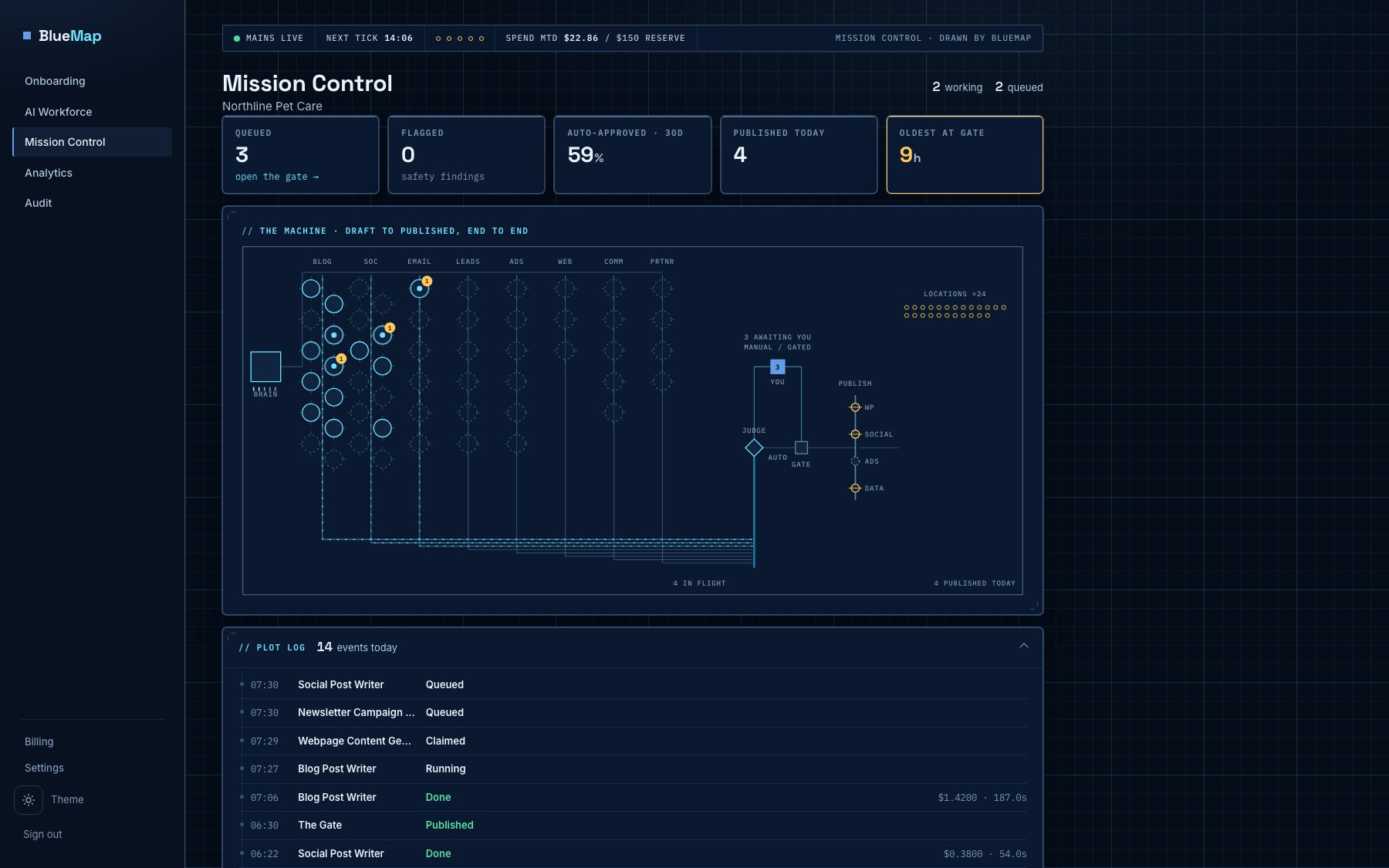Viewport: 1389px width, 868px height.
Task: Open the Flagged safety findings card
Action: pos(466,154)
